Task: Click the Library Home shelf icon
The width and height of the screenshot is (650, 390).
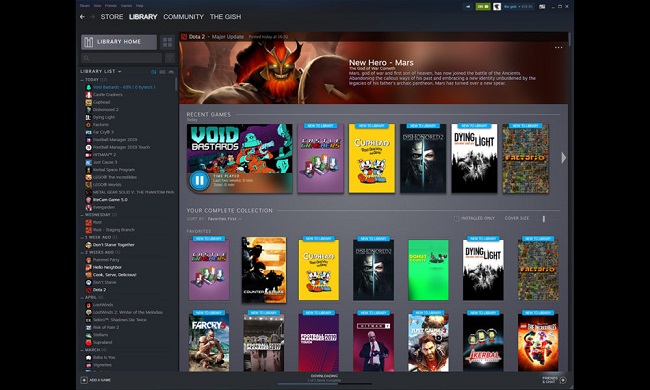Action: tap(89, 42)
